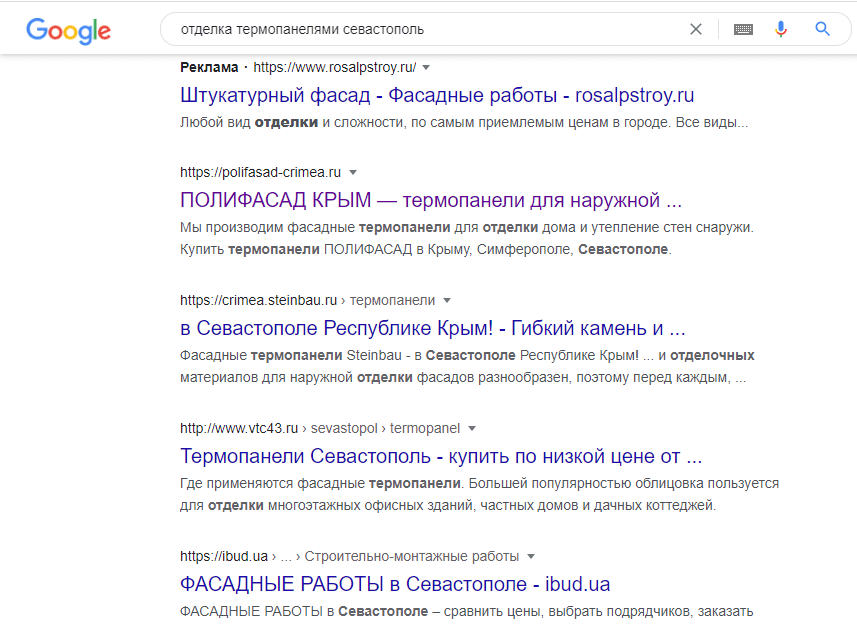The image size is (857, 624).
Task: Click the Google logo
Action: pyautogui.click(x=68, y=30)
